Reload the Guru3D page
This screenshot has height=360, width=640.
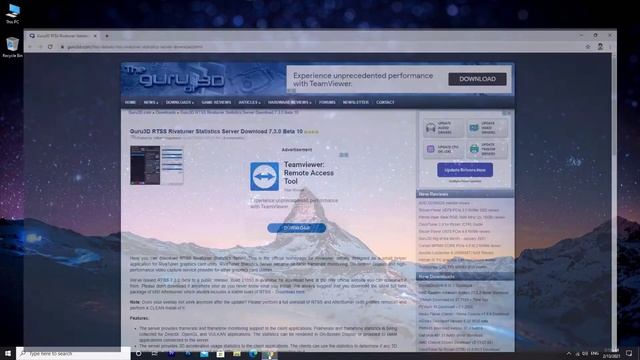point(50,47)
